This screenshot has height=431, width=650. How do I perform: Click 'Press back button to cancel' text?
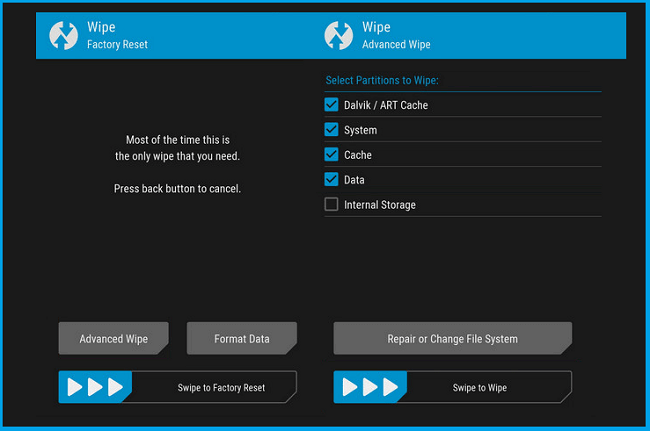177,188
